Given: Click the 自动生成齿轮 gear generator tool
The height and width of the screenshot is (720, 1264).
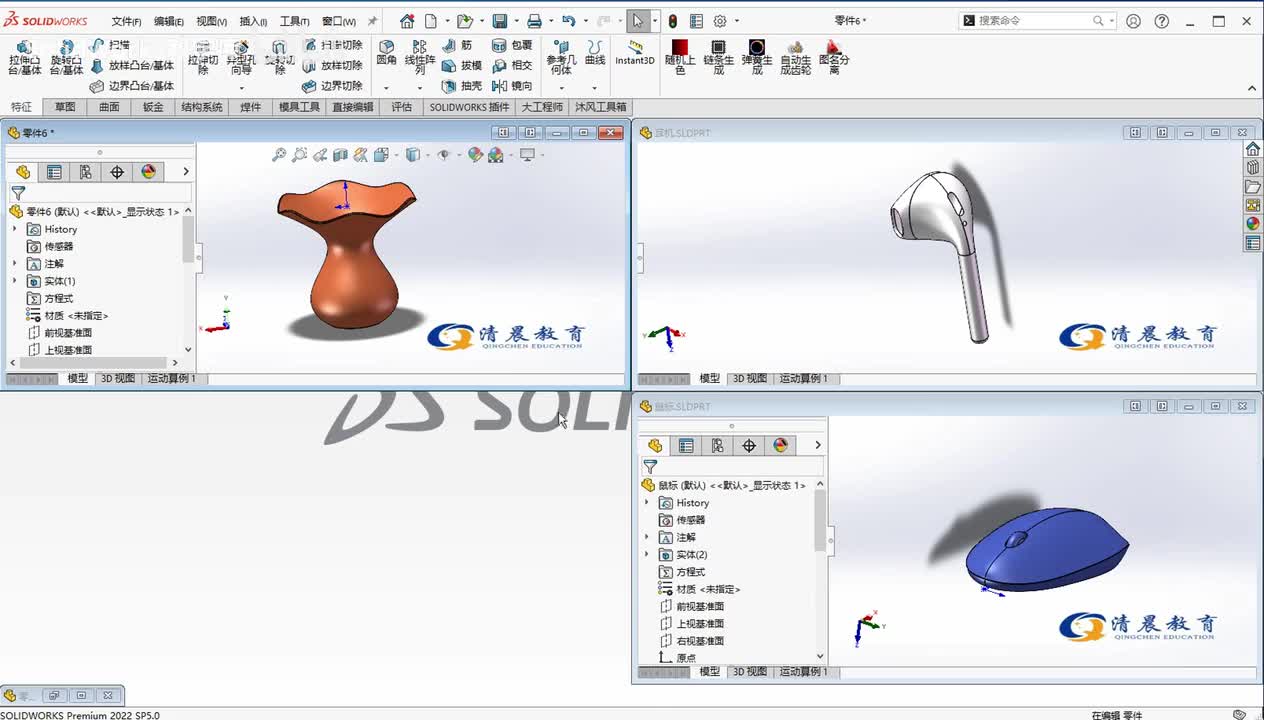Looking at the screenshot, I should pyautogui.click(x=795, y=58).
